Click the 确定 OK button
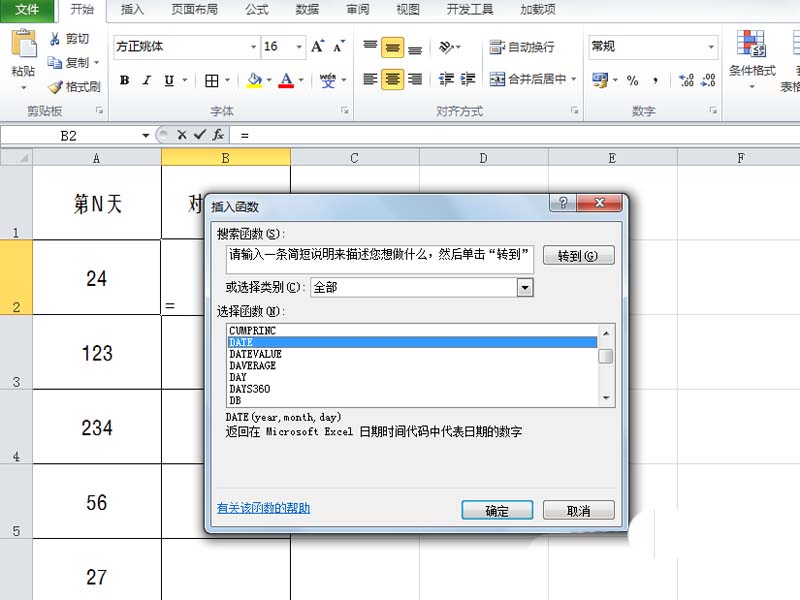Image resolution: width=800 pixels, height=600 pixels. (x=497, y=510)
